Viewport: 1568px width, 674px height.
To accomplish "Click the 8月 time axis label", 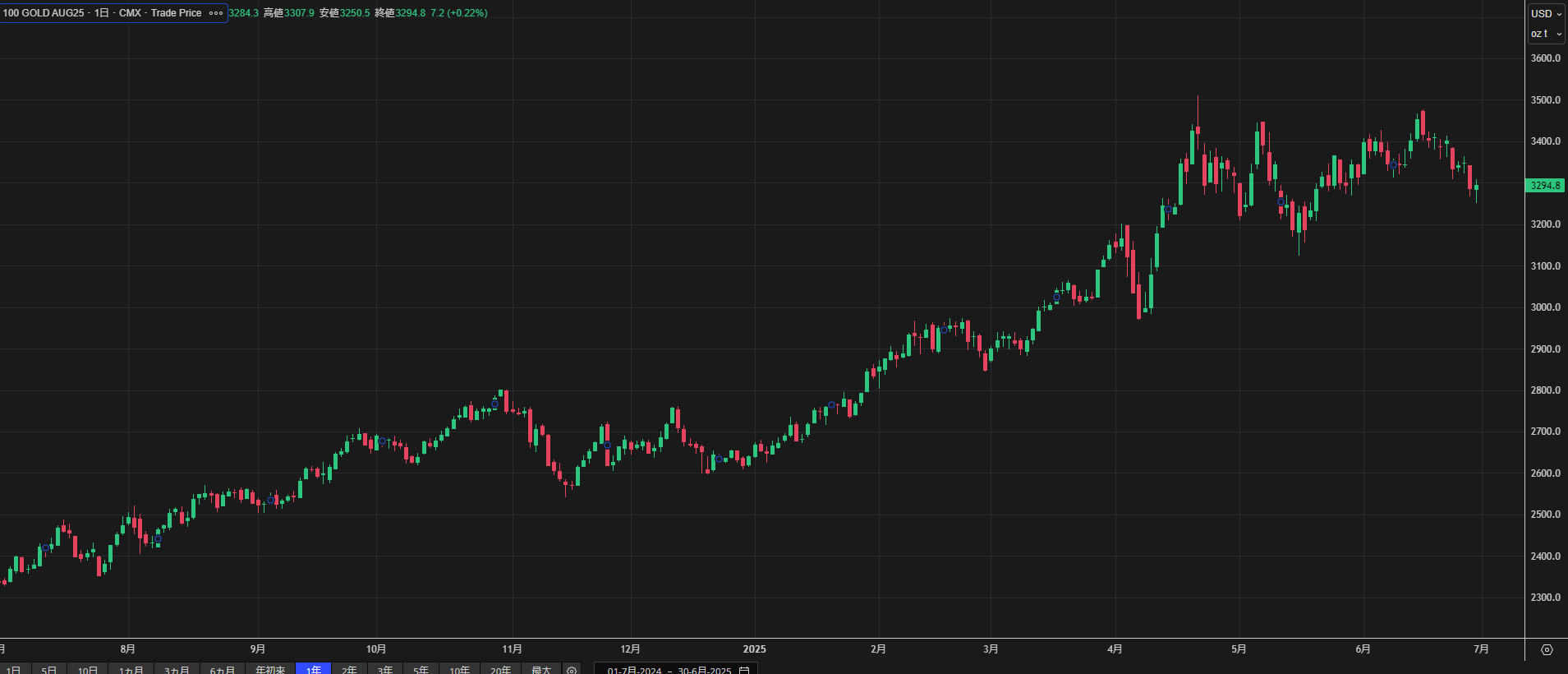I will [x=128, y=649].
